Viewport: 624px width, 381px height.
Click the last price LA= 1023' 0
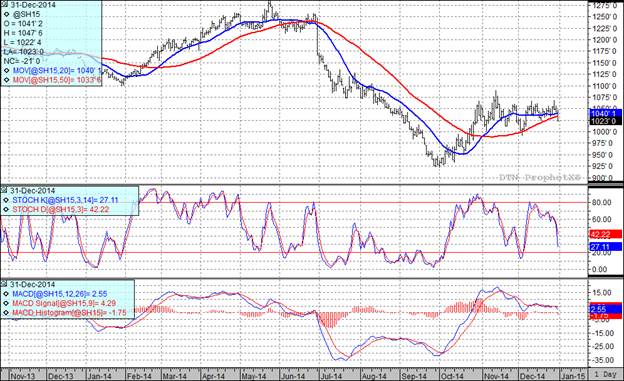pyautogui.click(x=23, y=52)
